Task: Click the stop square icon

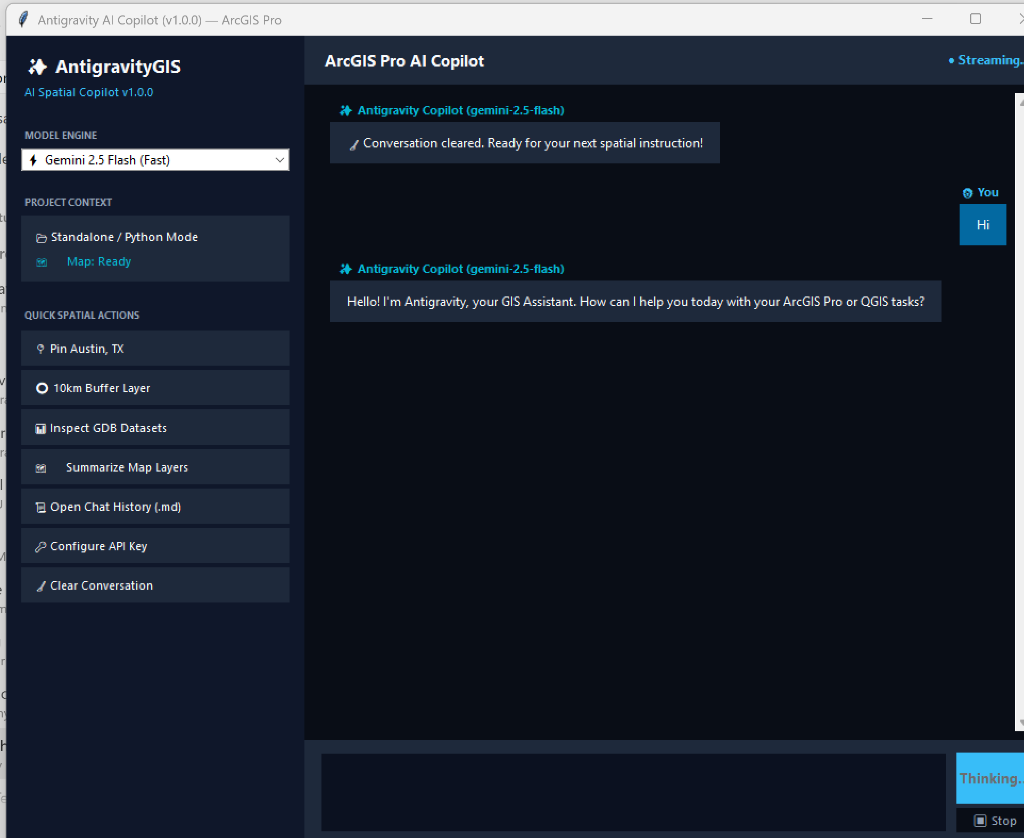Action: tap(980, 821)
